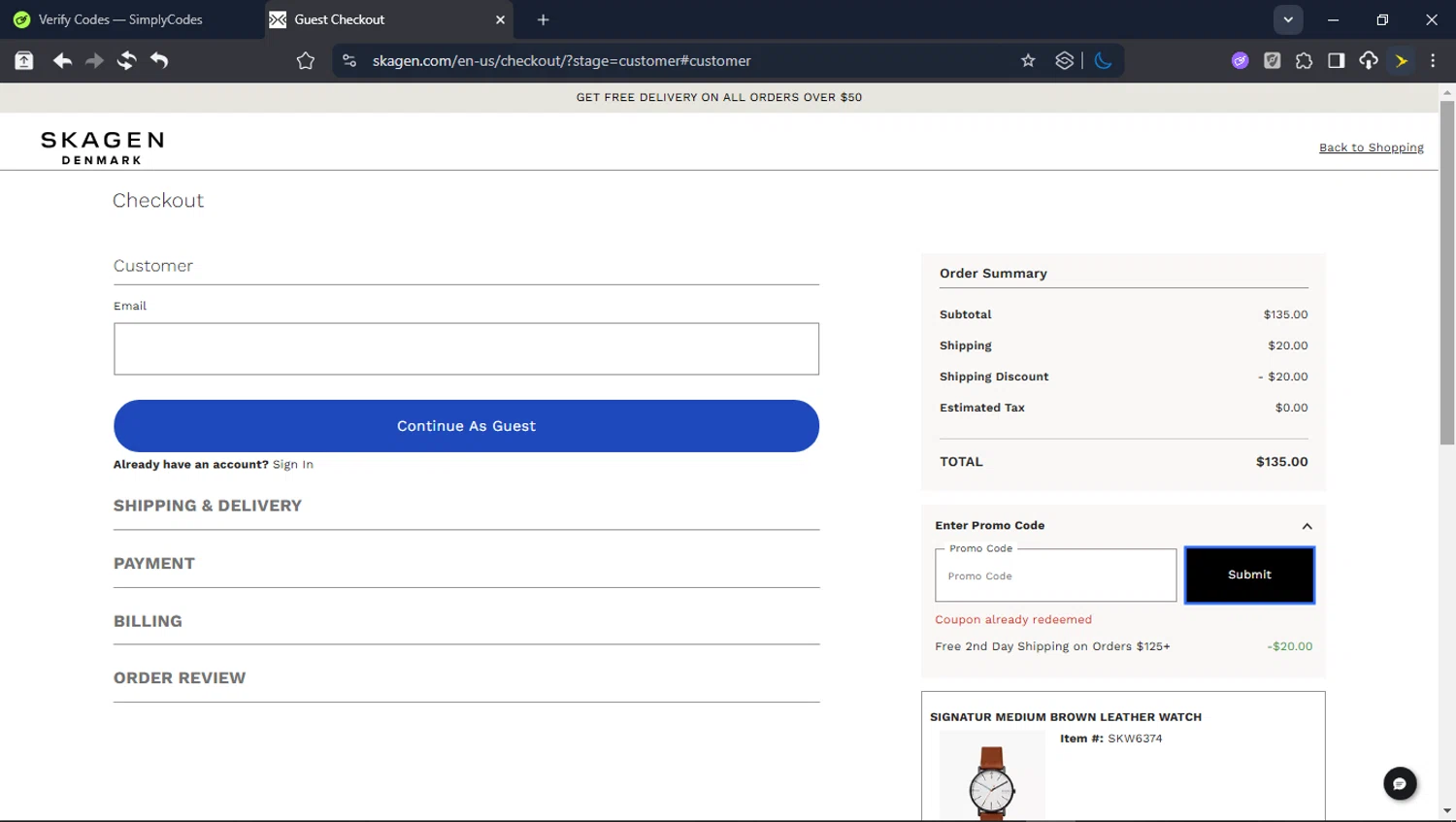Open a new tab with plus button
This screenshot has height=822, width=1456.
pyautogui.click(x=543, y=19)
